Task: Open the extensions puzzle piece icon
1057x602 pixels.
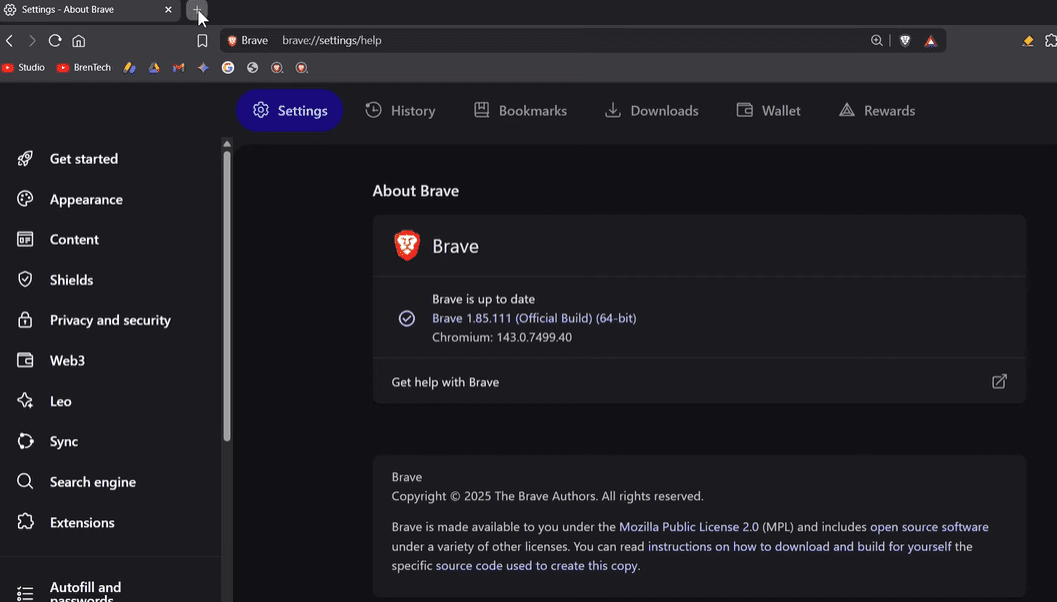Action: coord(1050,41)
